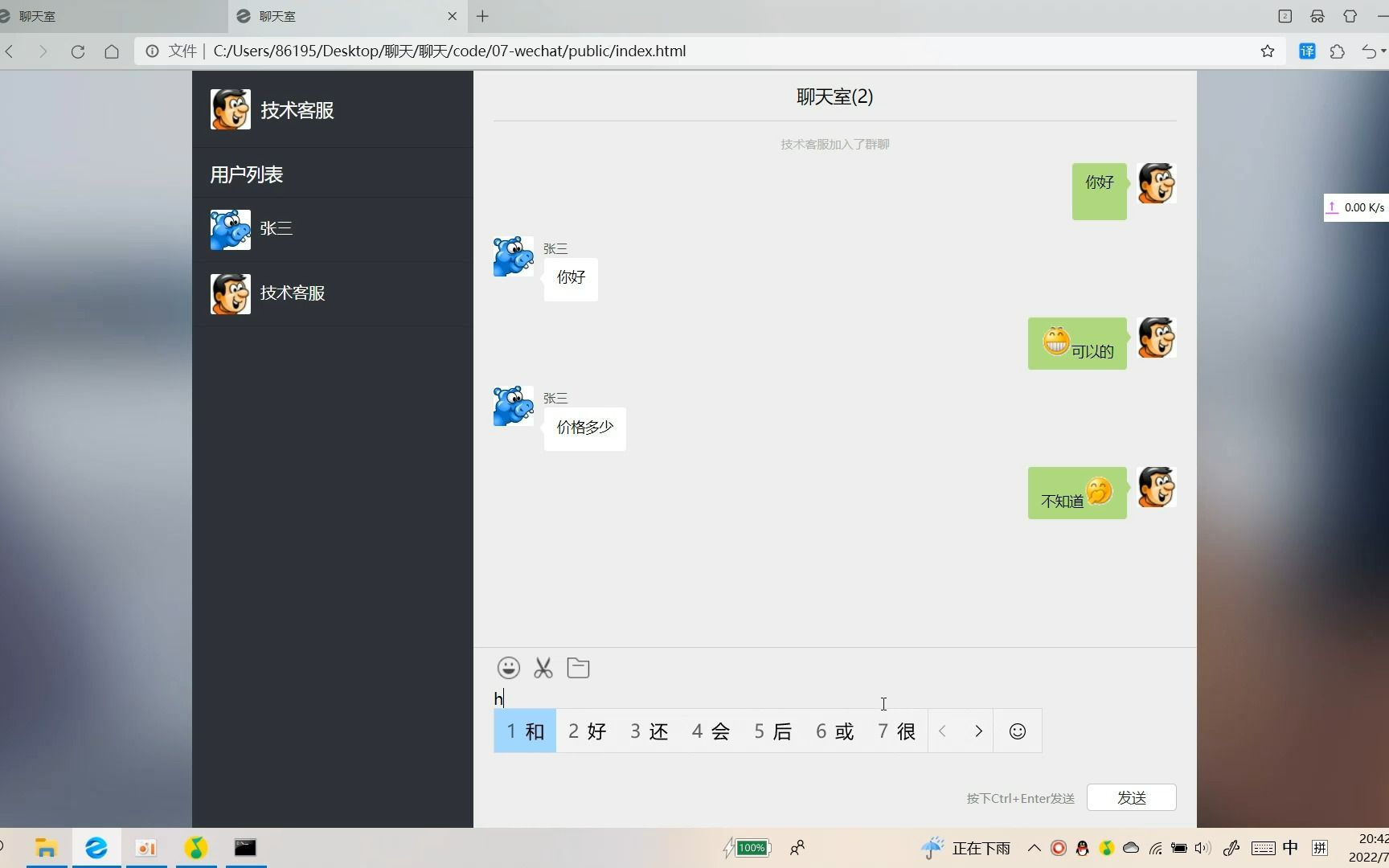This screenshot has width=1389, height=868.
Task: Toggle IME Chinese mode 中 indicator
Action: point(1290,848)
